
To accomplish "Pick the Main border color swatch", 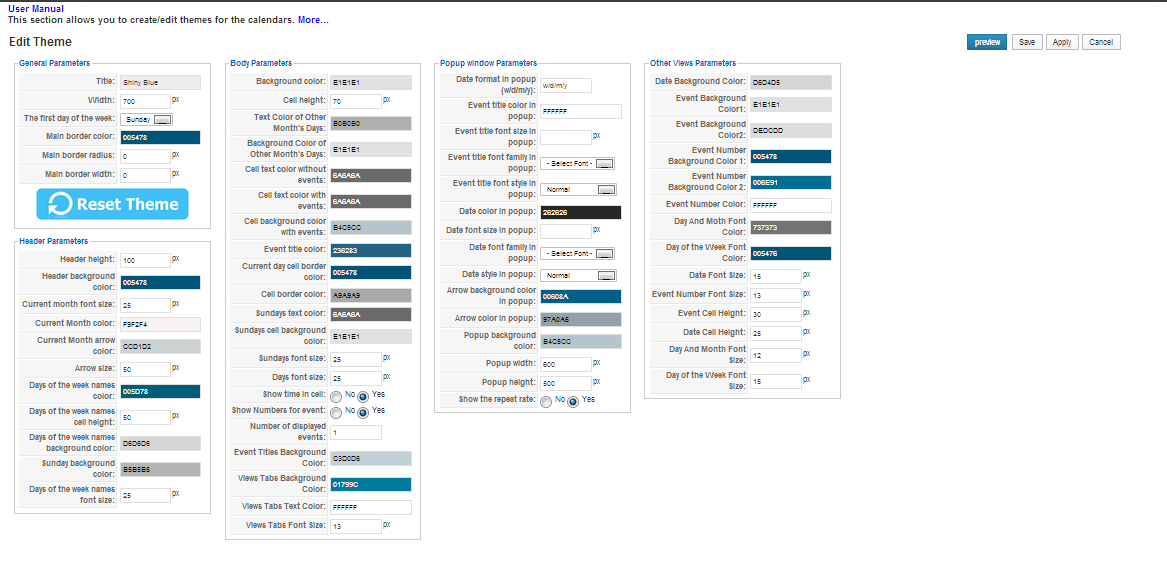I will [x=160, y=137].
